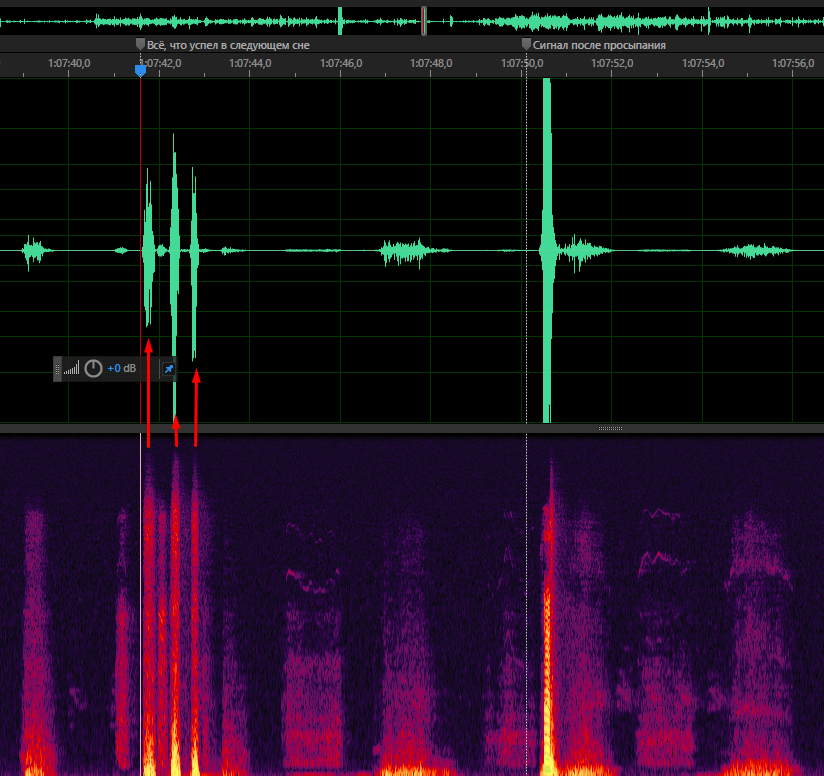Click the 1:07:52,0 ruler label
The width and height of the screenshot is (824, 776).
point(612,64)
